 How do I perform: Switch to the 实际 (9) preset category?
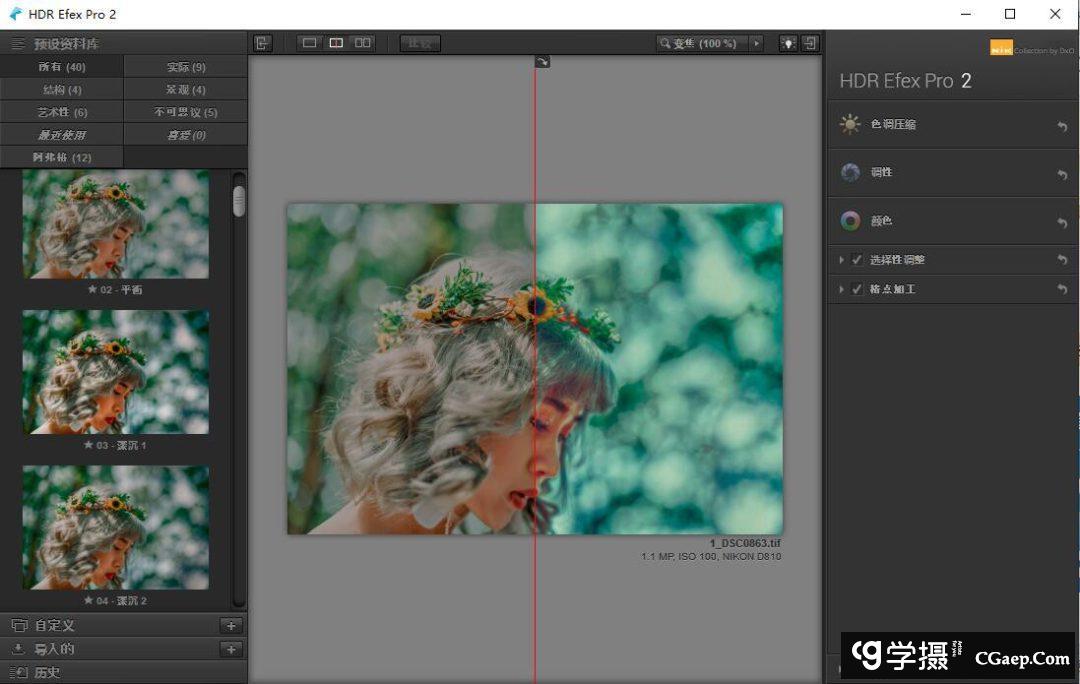[185, 67]
